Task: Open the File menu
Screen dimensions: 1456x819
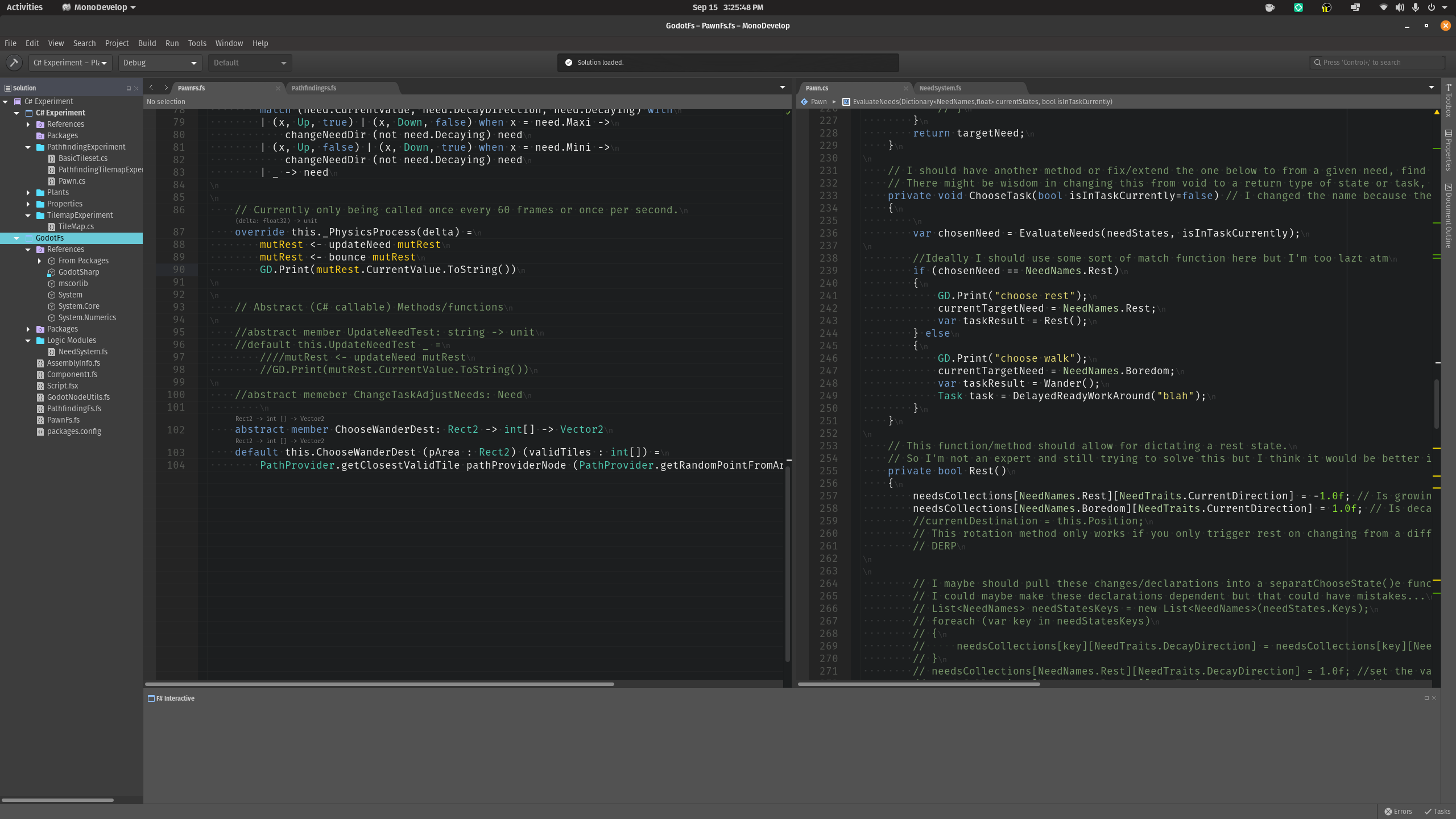Action: coord(10,43)
